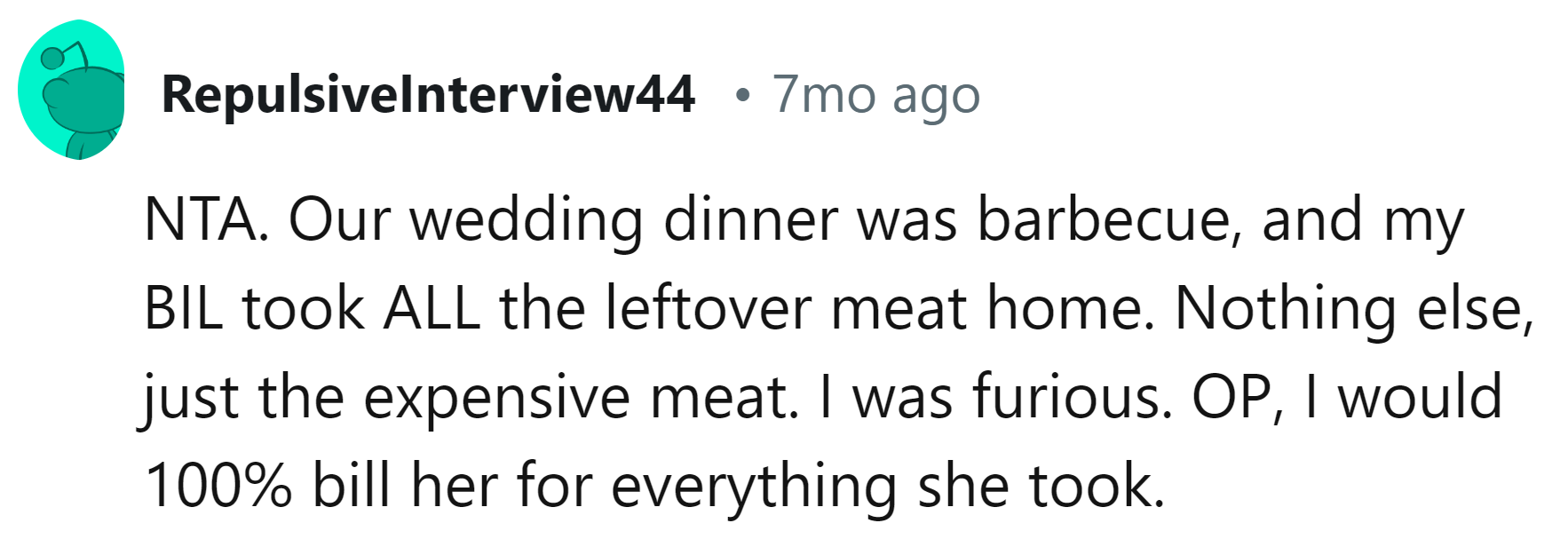The image size is (1568, 547).
Task: Click the word "dinner" in the comment
Action: coord(750,220)
